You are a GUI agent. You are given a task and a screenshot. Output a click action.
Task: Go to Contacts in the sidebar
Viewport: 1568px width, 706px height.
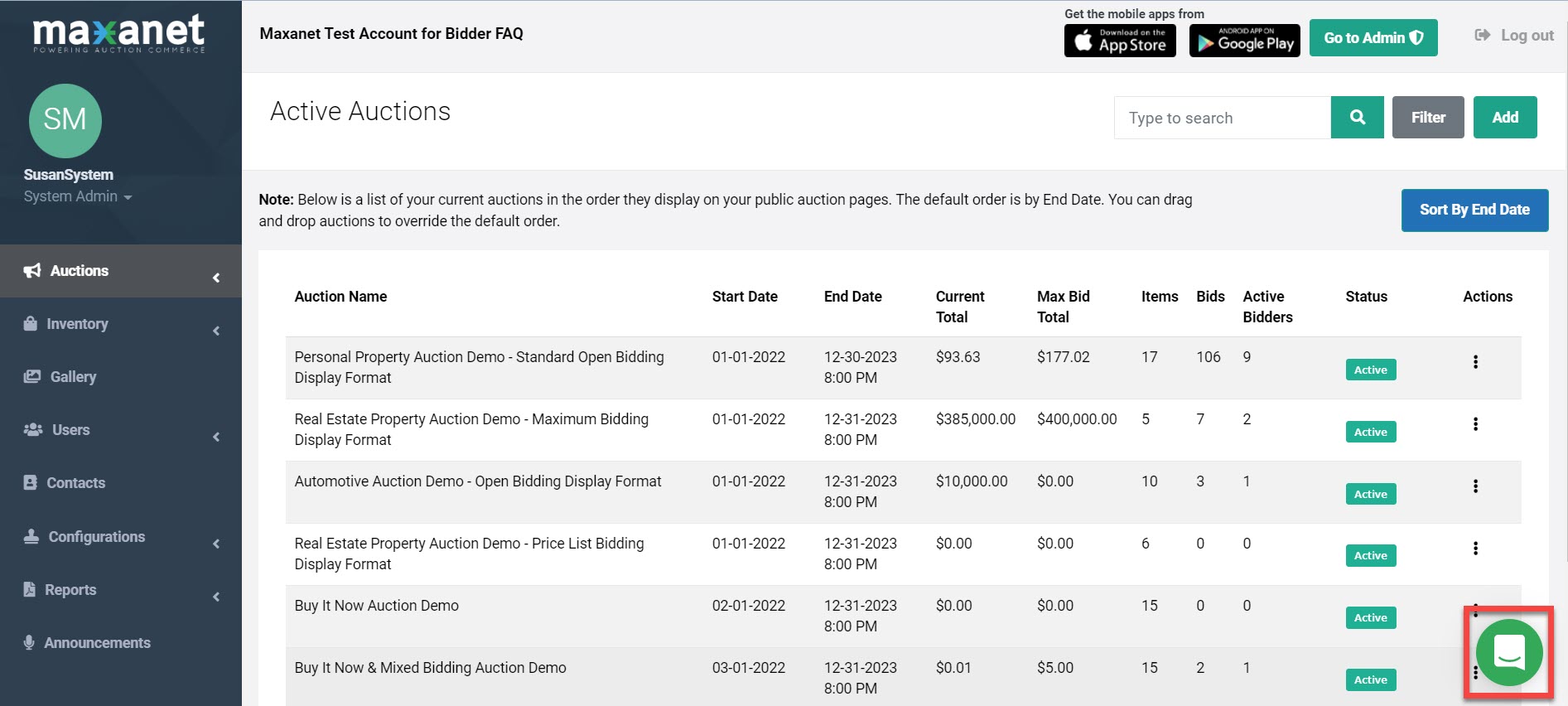[x=75, y=483]
